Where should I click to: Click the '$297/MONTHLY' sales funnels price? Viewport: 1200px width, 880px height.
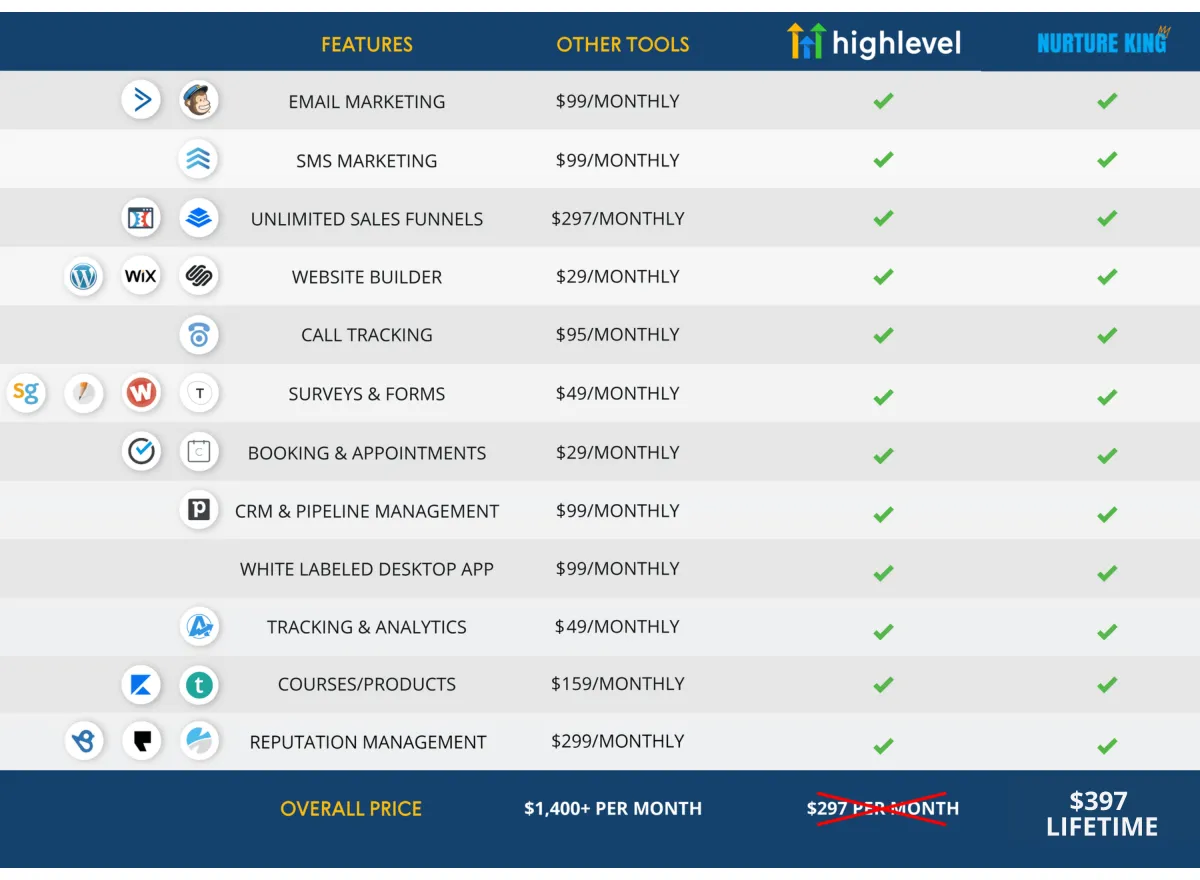coord(618,218)
